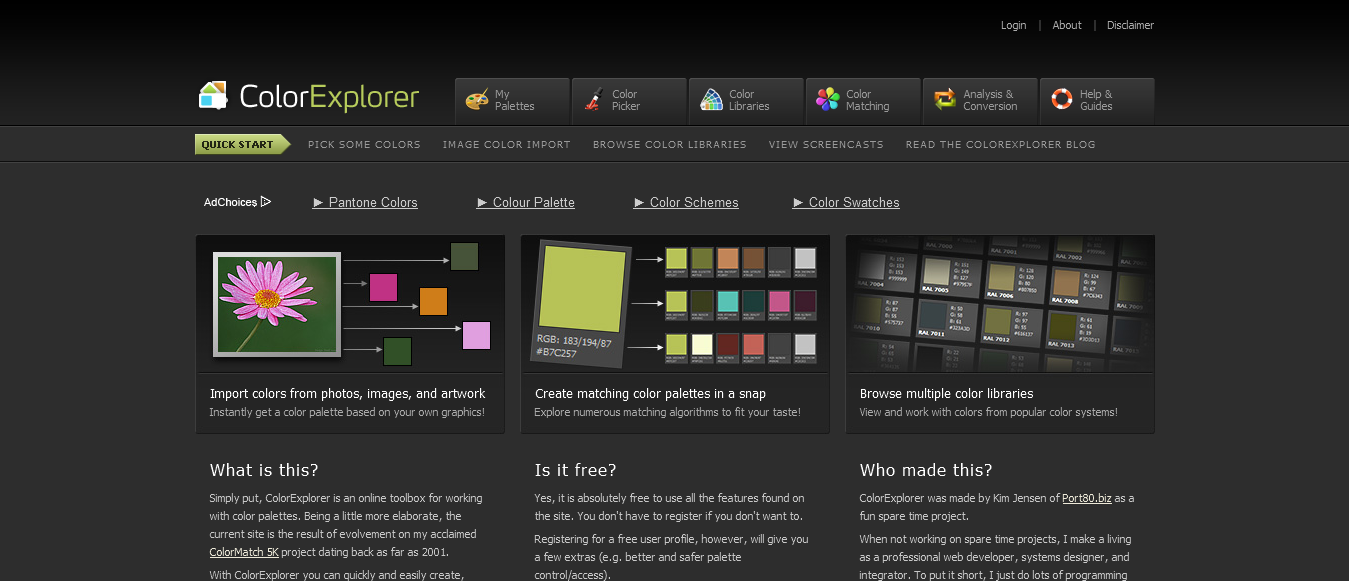This screenshot has width=1349, height=581.
Task: Click the ColorExplorer wordmark text
Action: (329, 97)
